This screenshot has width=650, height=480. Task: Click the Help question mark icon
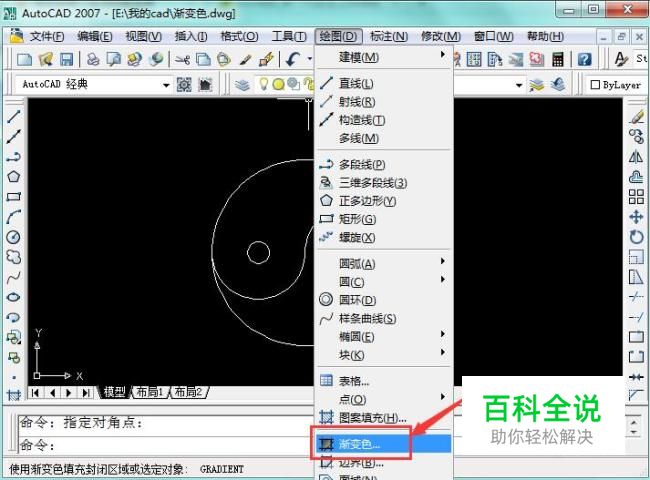tap(584, 60)
